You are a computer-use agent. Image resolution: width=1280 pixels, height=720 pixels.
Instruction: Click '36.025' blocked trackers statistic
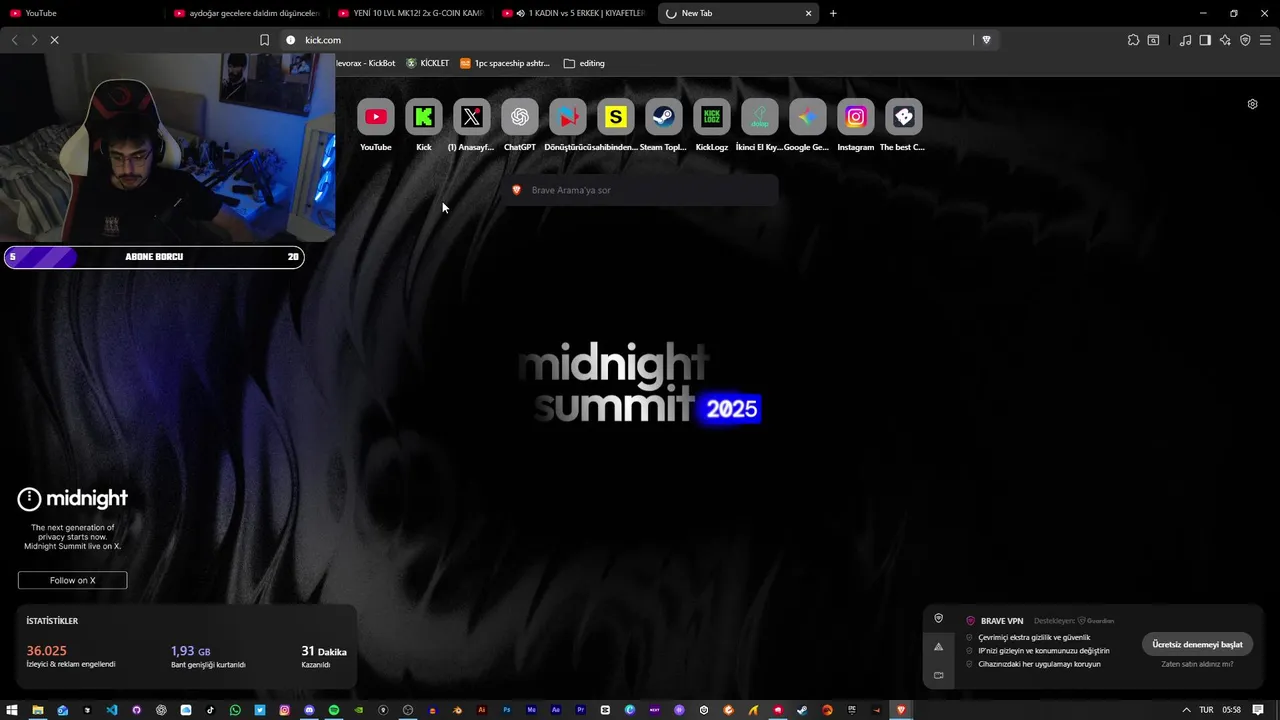pyautogui.click(x=47, y=651)
